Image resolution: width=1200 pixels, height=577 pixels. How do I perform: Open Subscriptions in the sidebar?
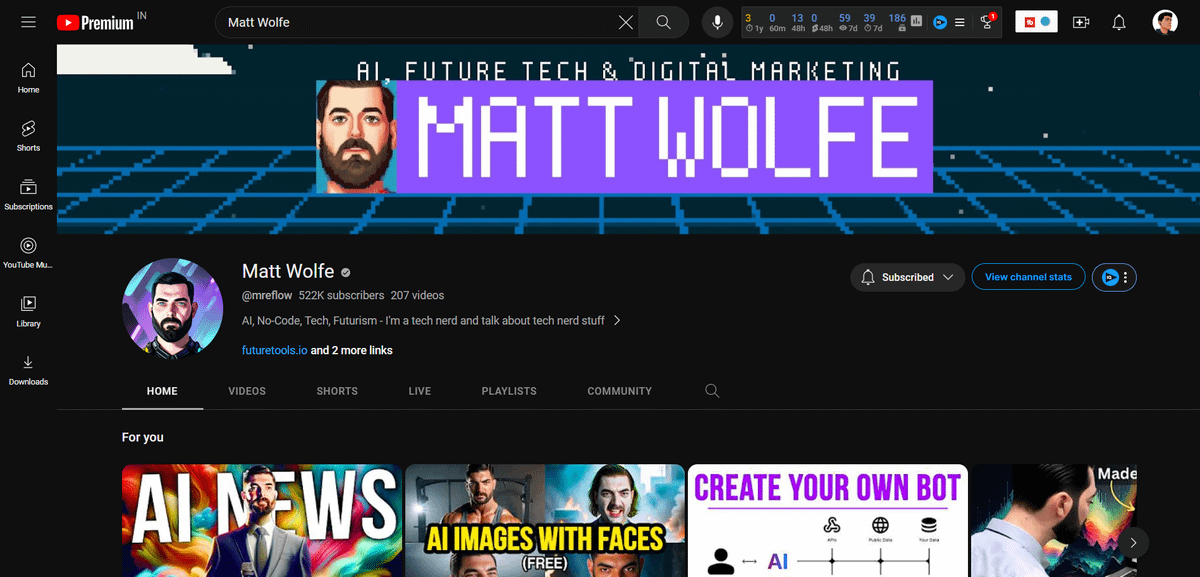(28, 195)
